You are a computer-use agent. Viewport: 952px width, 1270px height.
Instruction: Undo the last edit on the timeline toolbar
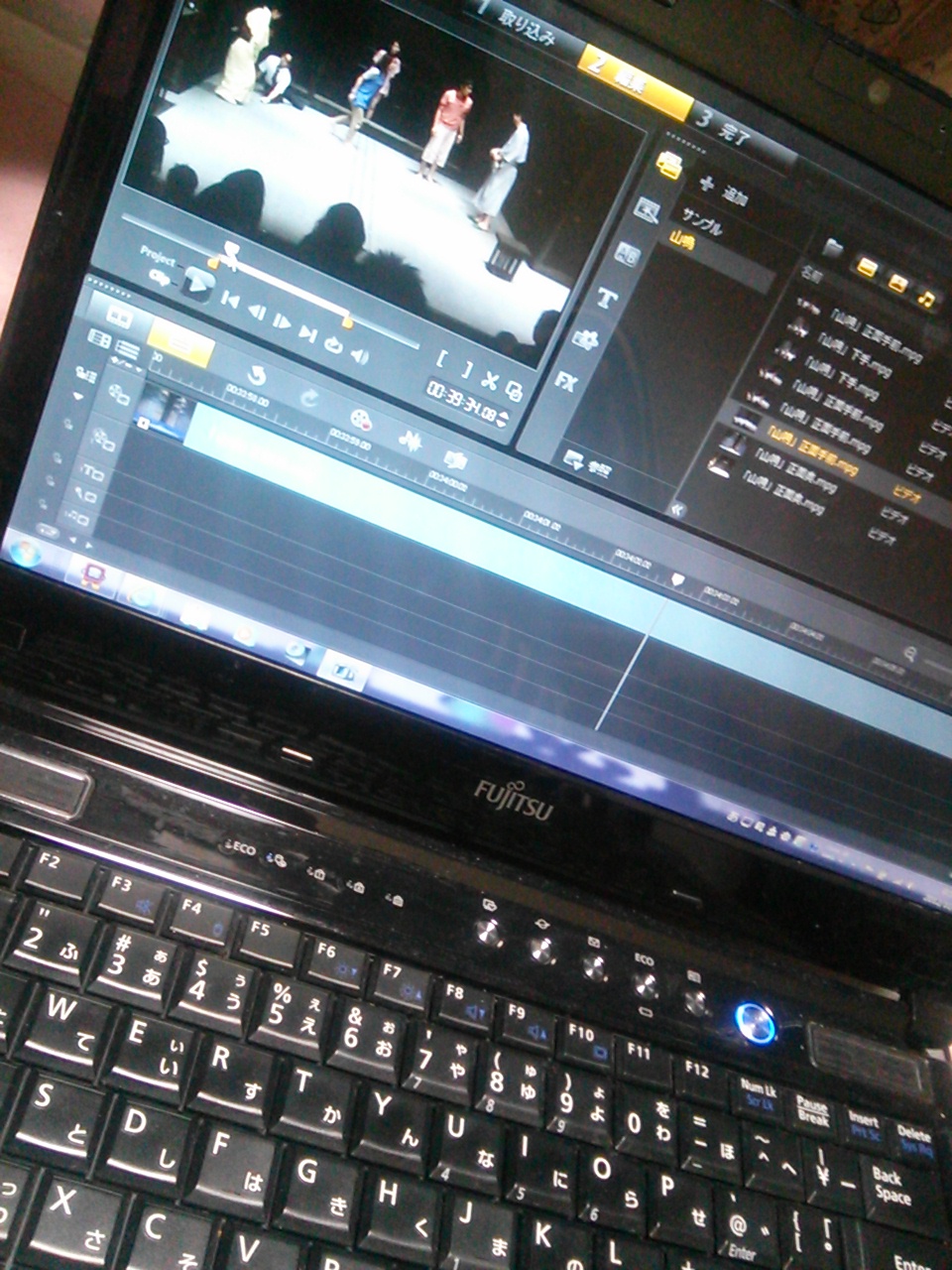[256, 375]
